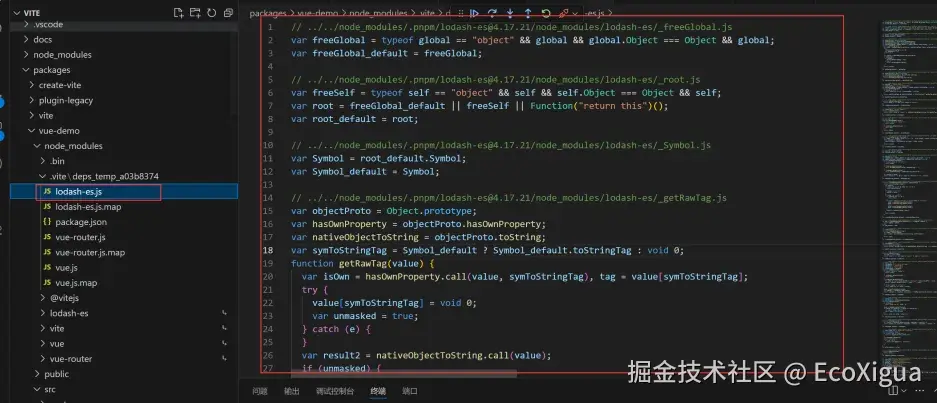Expand the top-level node_modules folder
Screen dimensions: 937x403
pyautogui.click(x=26, y=54)
